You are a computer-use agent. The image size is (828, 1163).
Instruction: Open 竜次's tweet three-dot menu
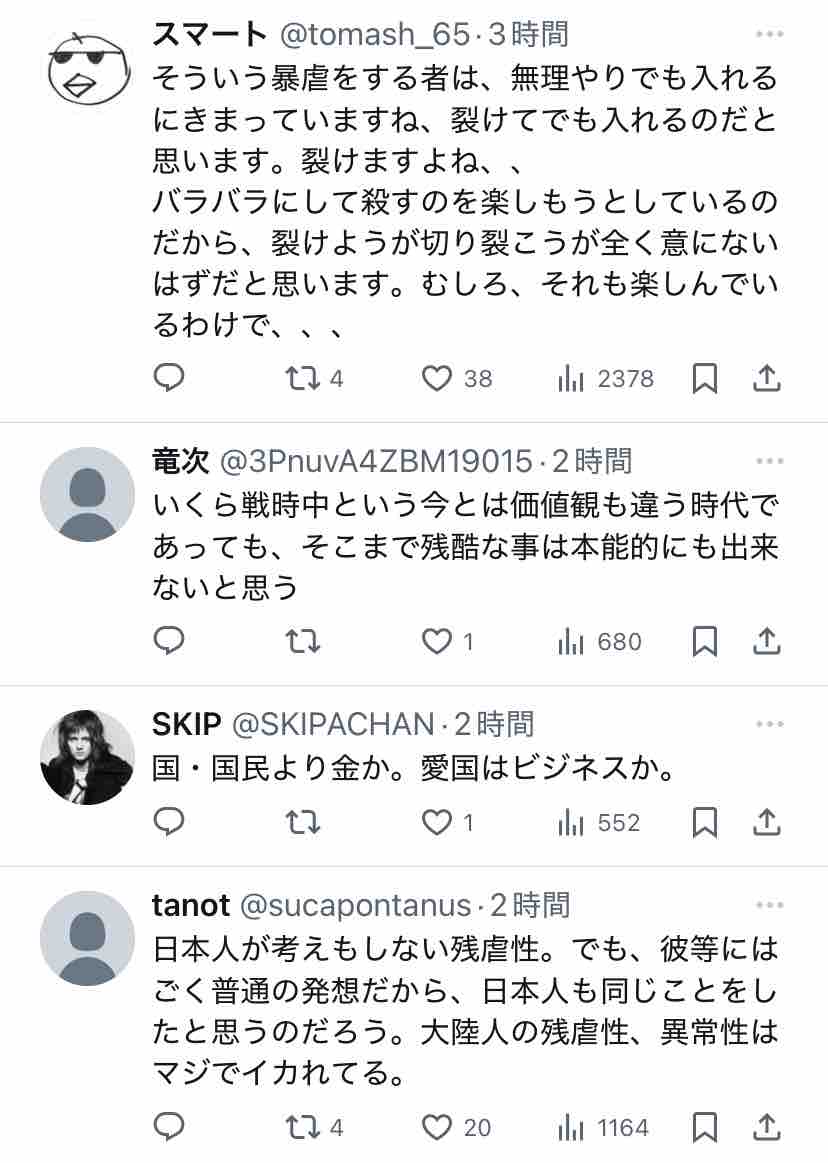point(769,461)
